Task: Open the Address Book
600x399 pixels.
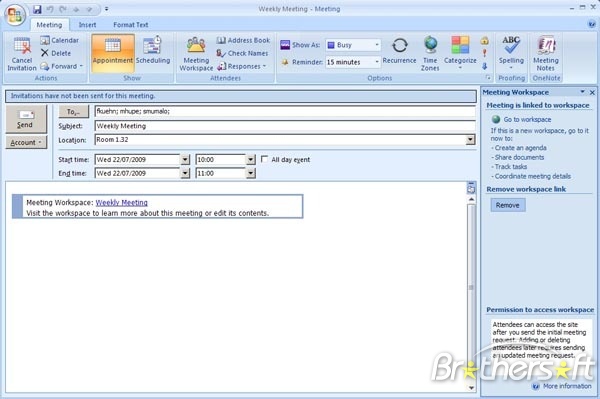Action: point(243,40)
